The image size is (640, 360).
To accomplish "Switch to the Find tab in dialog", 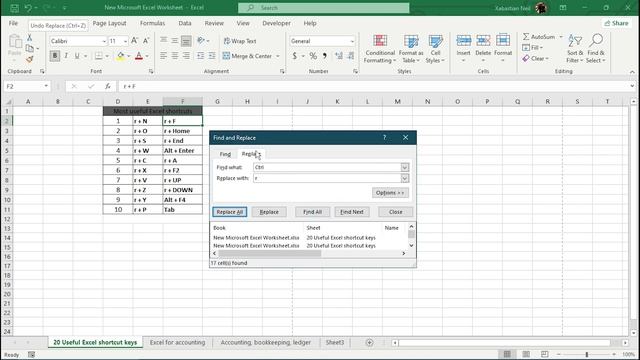I will (225, 154).
